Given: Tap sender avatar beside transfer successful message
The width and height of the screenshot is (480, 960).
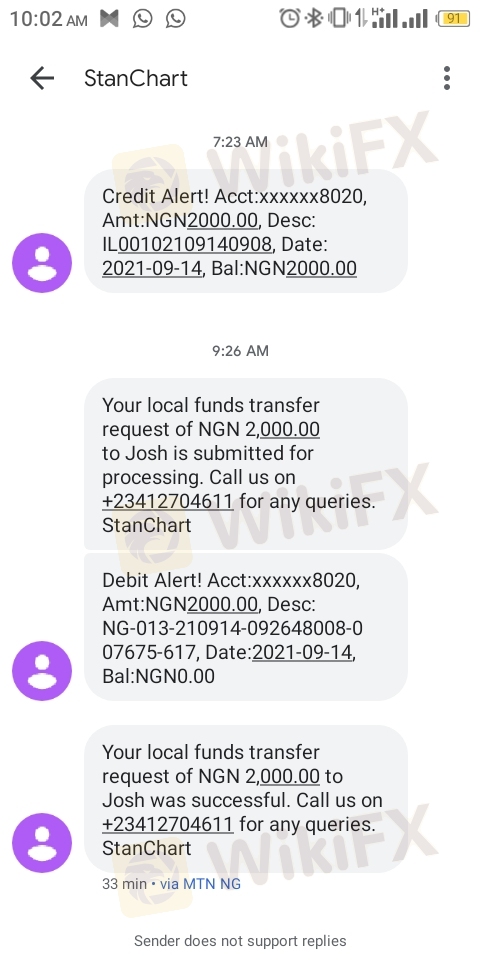Looking at the screenshot, I should [42, 842].
